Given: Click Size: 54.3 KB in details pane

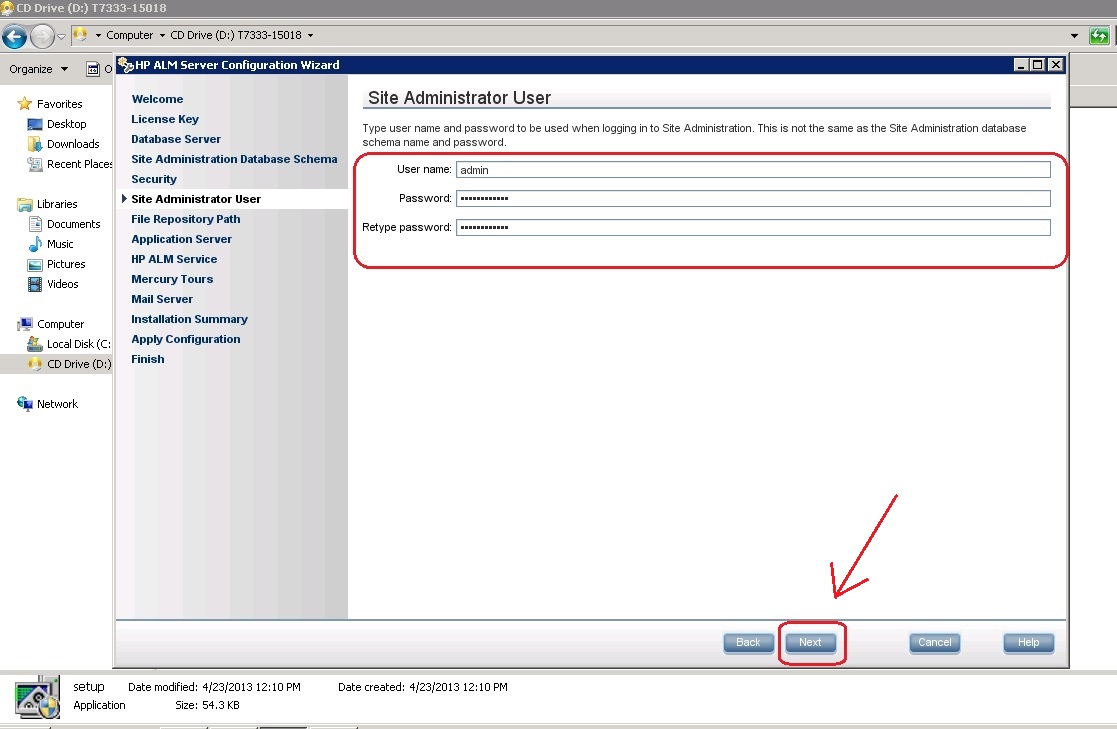Looking at the screenshot, I should click(x=207, y=705).
